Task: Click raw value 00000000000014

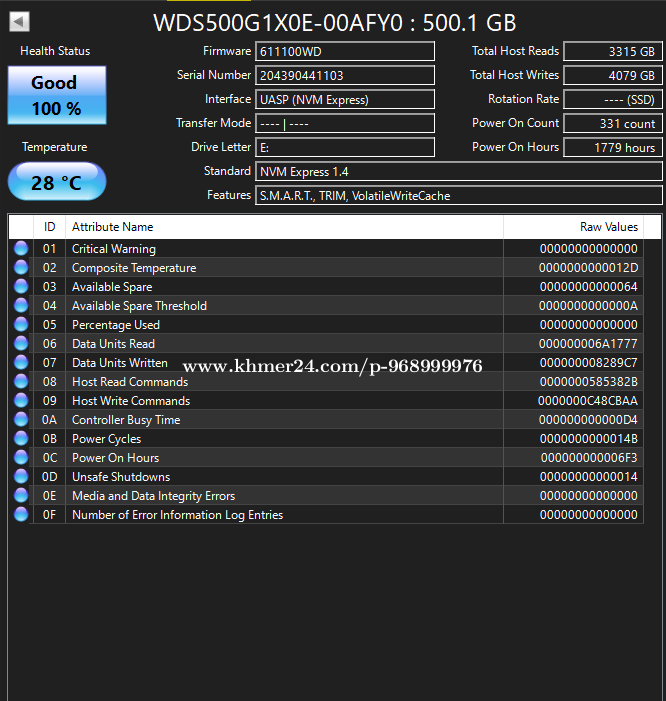Action: (589, 477)
